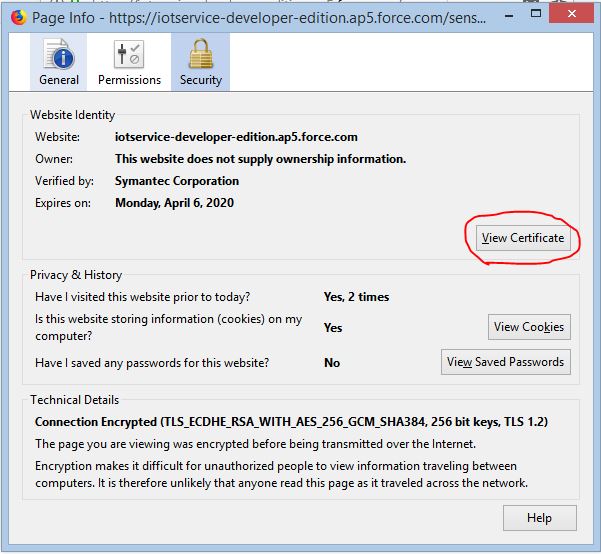The height and width of the screenshot is (554, 601).
Task: Click the 'Symantec Corporation' verifier text
Action: [177, 181]
